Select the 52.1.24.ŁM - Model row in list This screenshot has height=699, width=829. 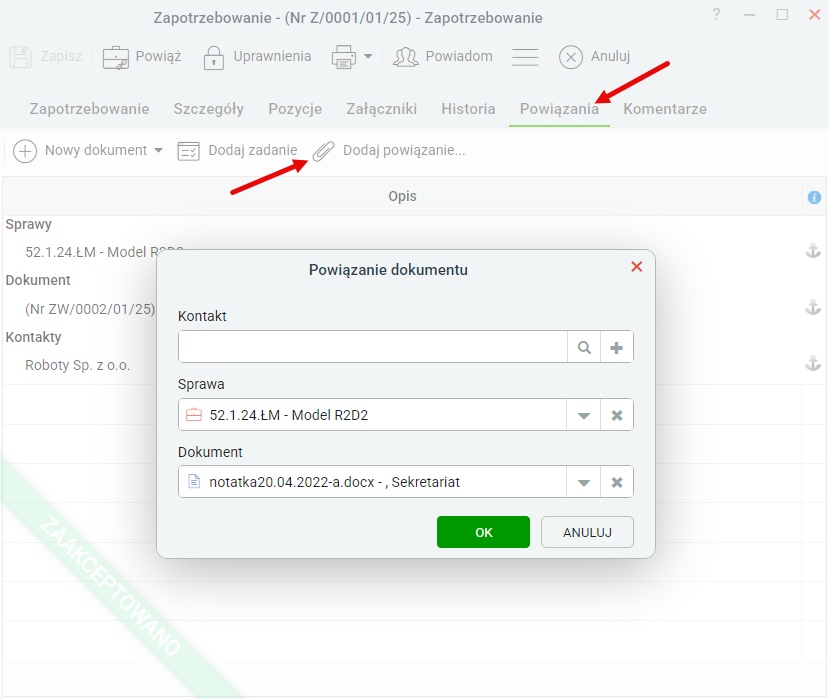92,252
